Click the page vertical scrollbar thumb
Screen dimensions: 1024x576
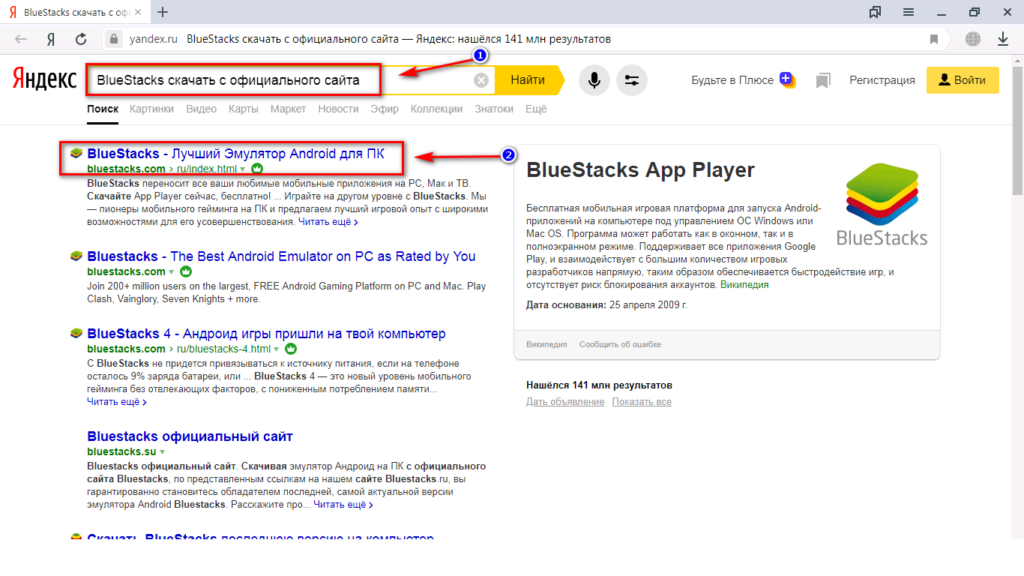tap(1017, 131)
